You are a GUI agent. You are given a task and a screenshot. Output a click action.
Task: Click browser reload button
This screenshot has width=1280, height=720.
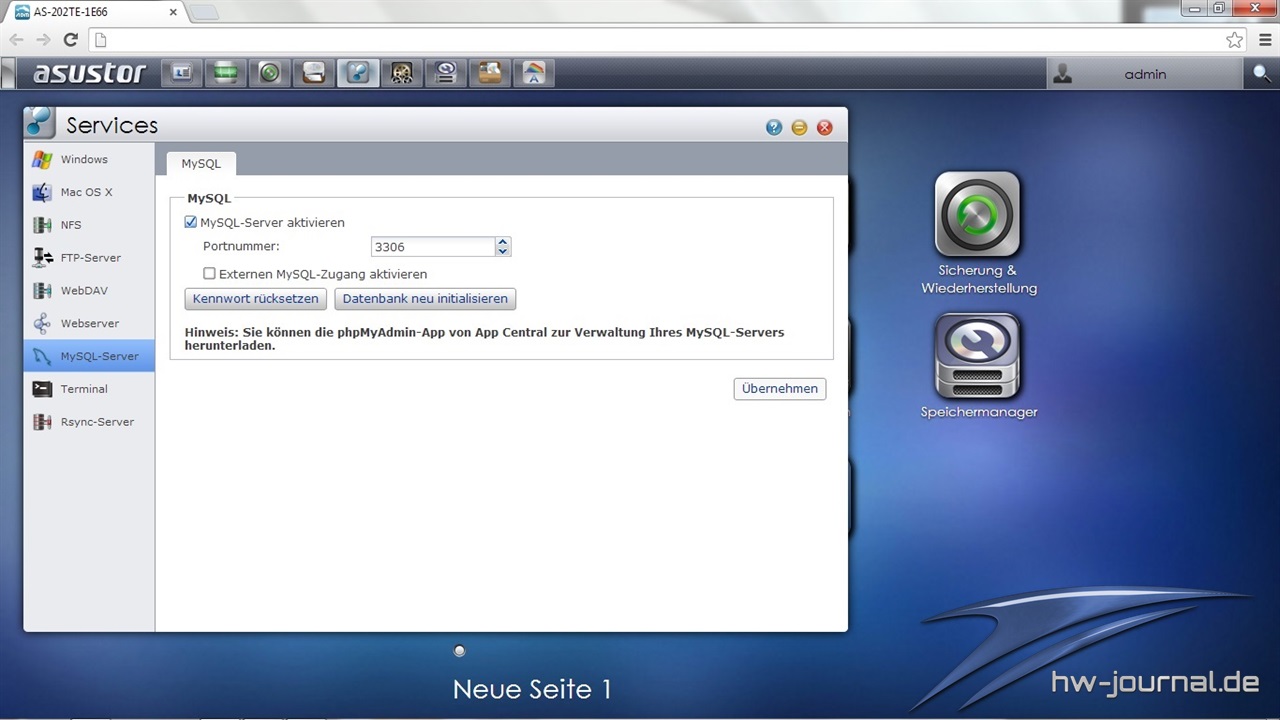coord(70,40)
